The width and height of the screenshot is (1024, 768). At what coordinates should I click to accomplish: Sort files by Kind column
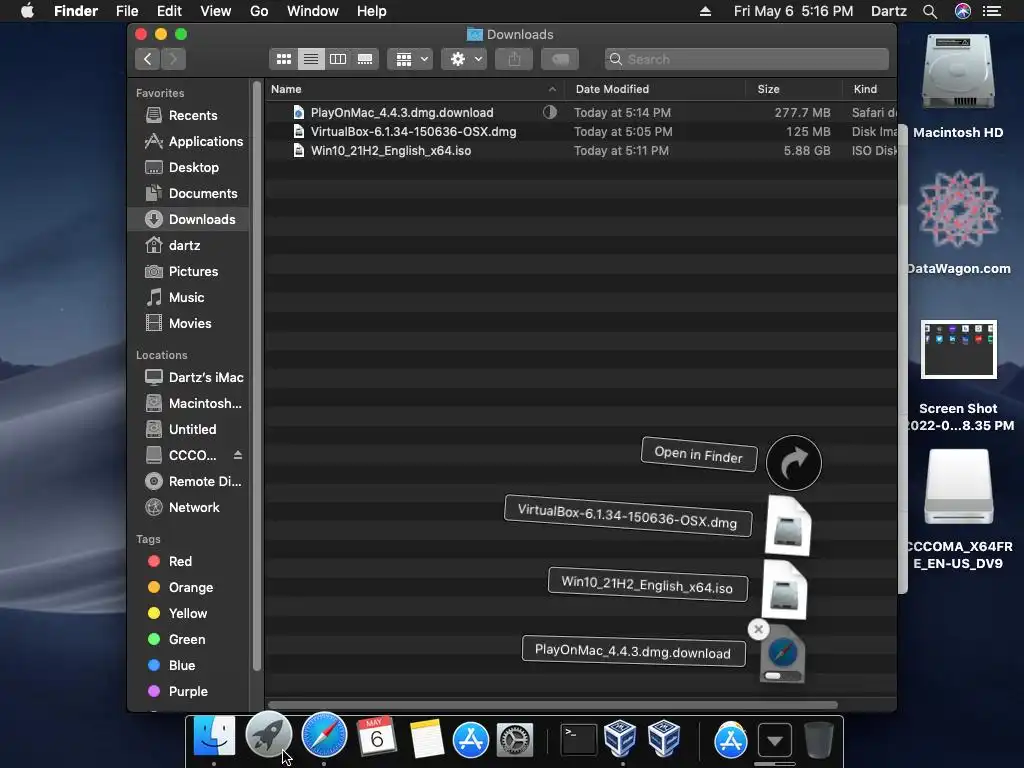pyautogui.click(x=869, y=89)
